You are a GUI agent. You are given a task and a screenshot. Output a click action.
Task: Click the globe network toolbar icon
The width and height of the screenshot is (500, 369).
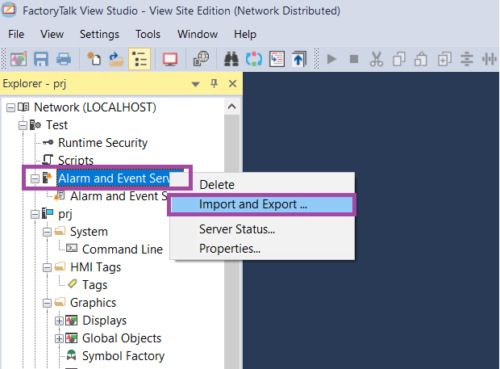click(201, 59)
